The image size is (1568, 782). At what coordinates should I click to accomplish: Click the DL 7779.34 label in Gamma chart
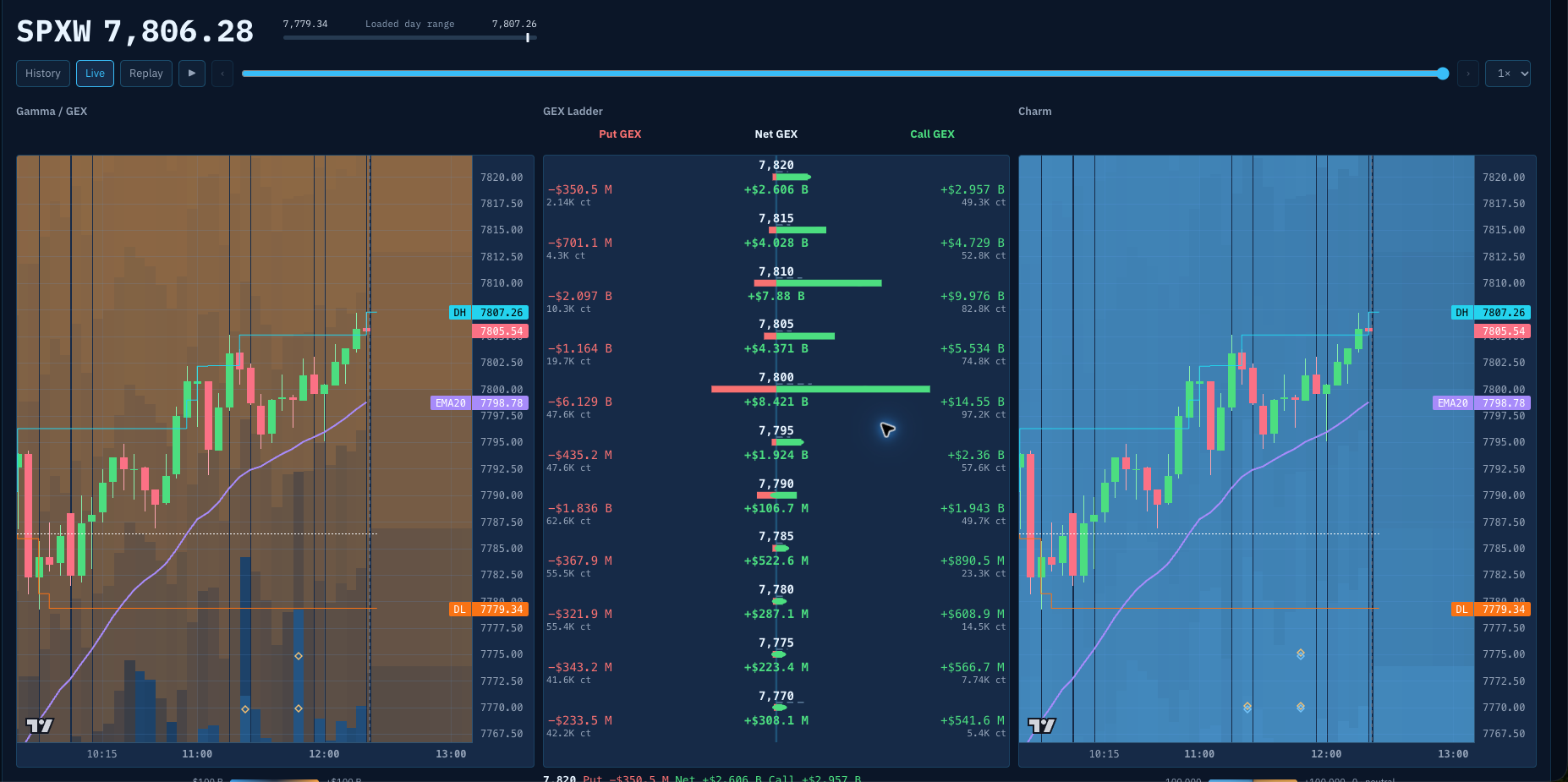489,610
